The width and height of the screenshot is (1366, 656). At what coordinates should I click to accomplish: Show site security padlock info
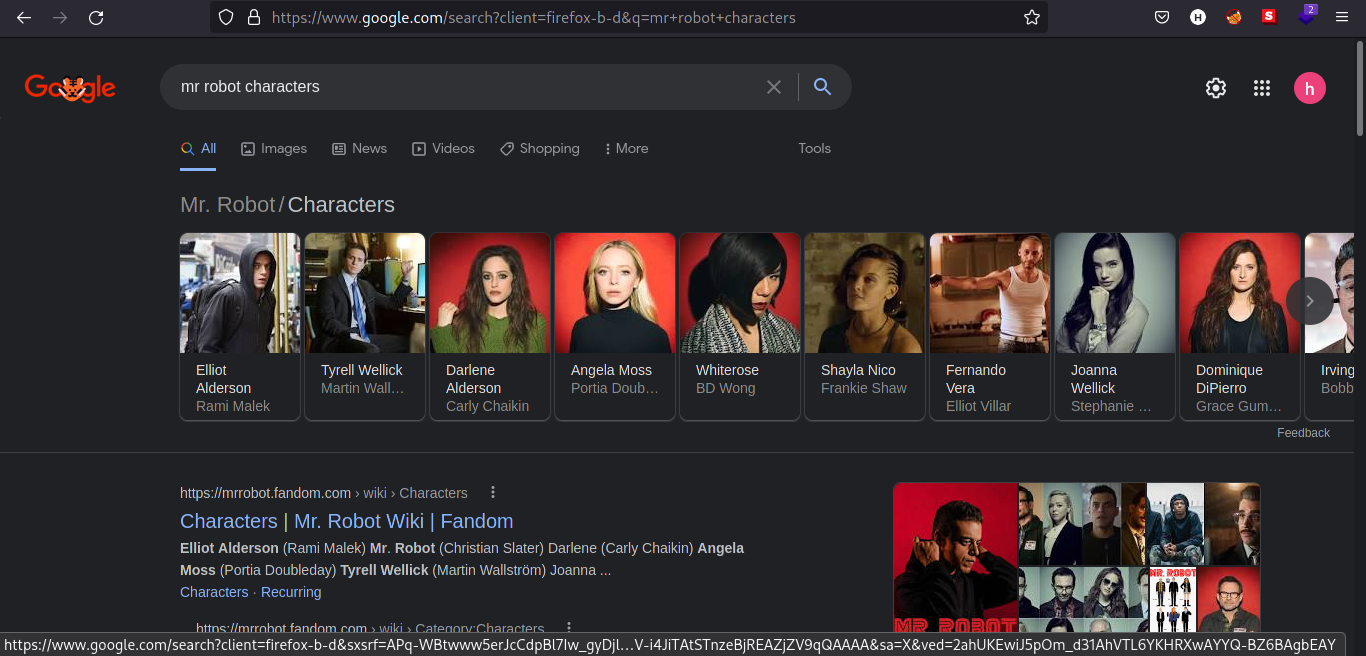pyautogui.click(x=253, y=18)
